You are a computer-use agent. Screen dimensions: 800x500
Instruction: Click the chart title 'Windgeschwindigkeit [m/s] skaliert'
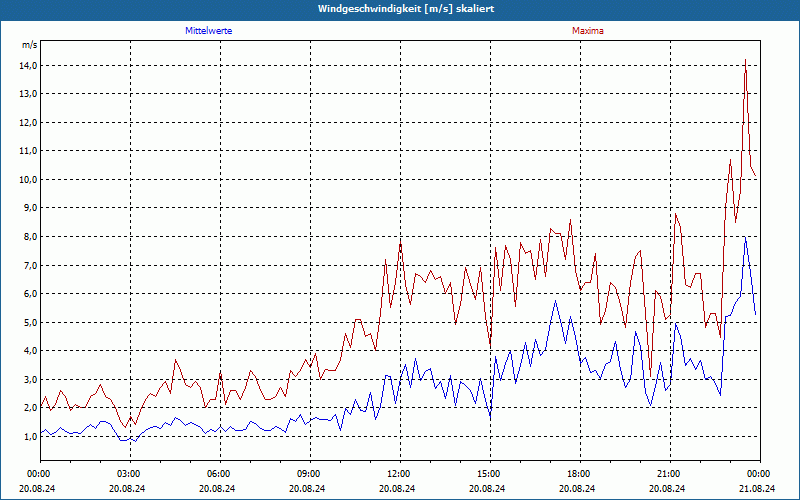(x=406, y=9)
